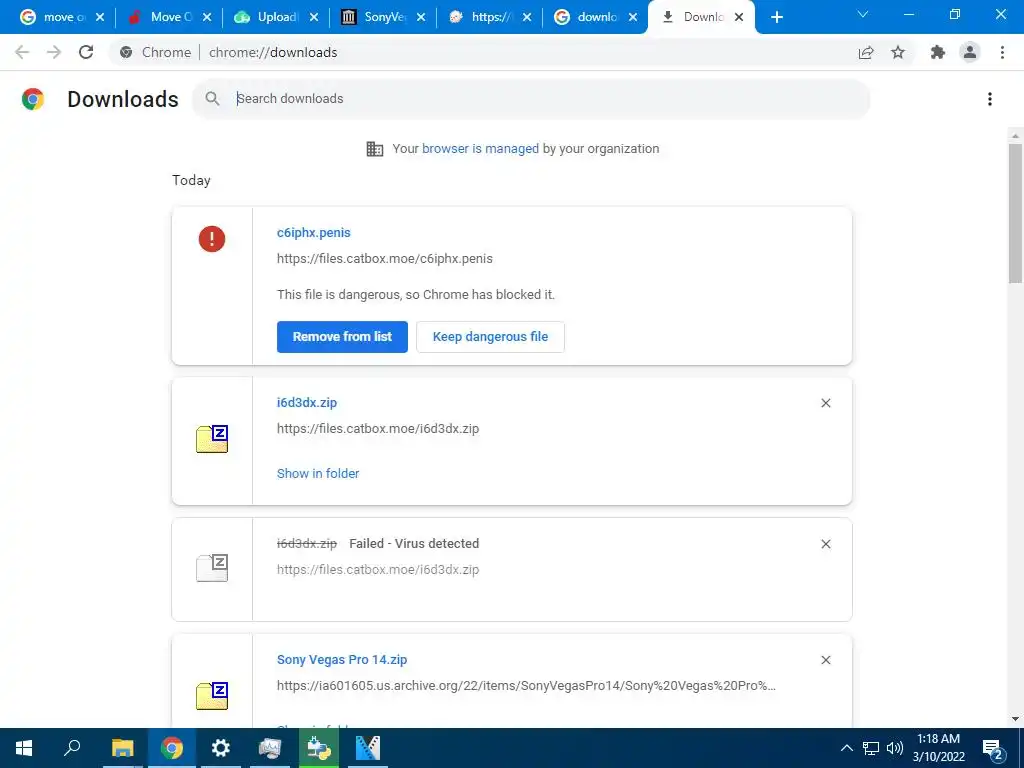Click the scrollbar down arrow

coord(1015,719)
